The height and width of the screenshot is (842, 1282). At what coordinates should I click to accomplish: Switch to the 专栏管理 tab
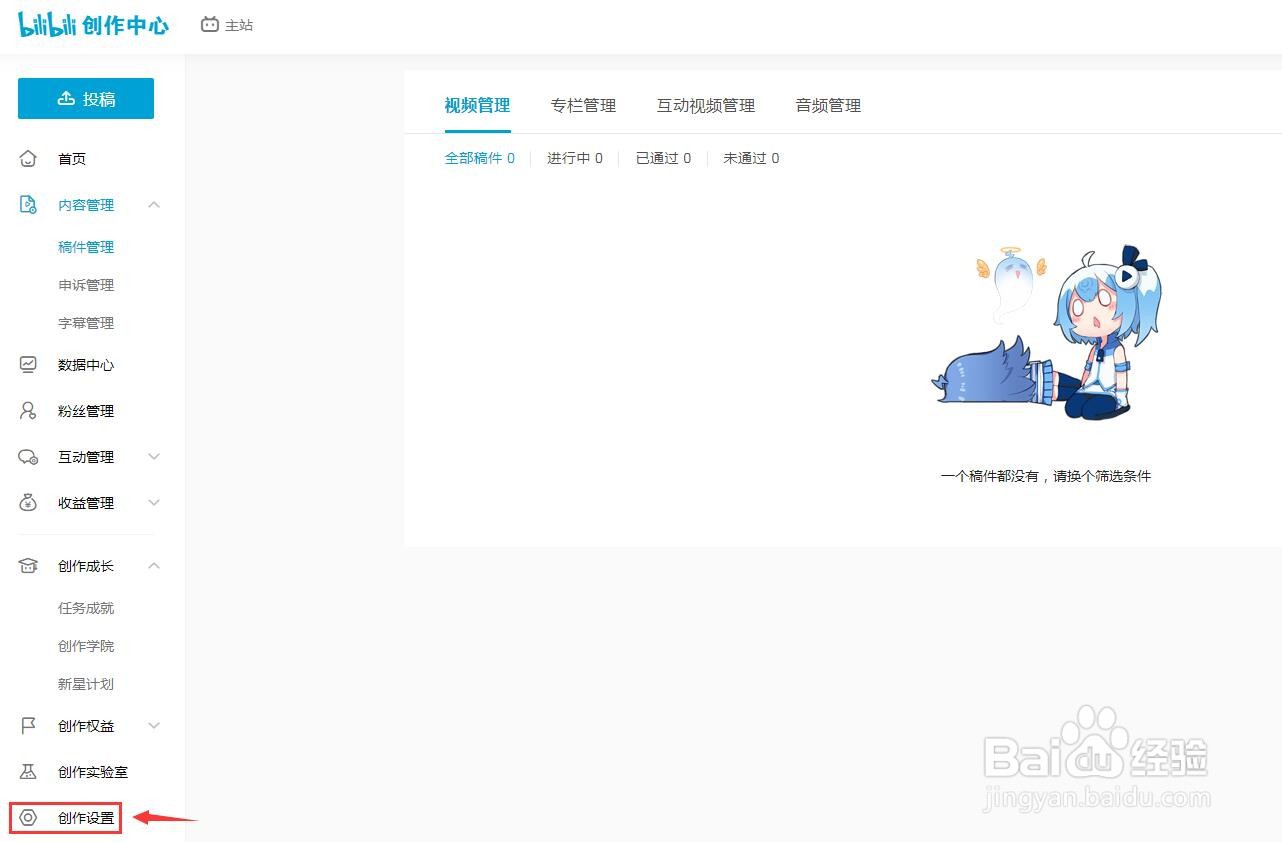(583, 105)
